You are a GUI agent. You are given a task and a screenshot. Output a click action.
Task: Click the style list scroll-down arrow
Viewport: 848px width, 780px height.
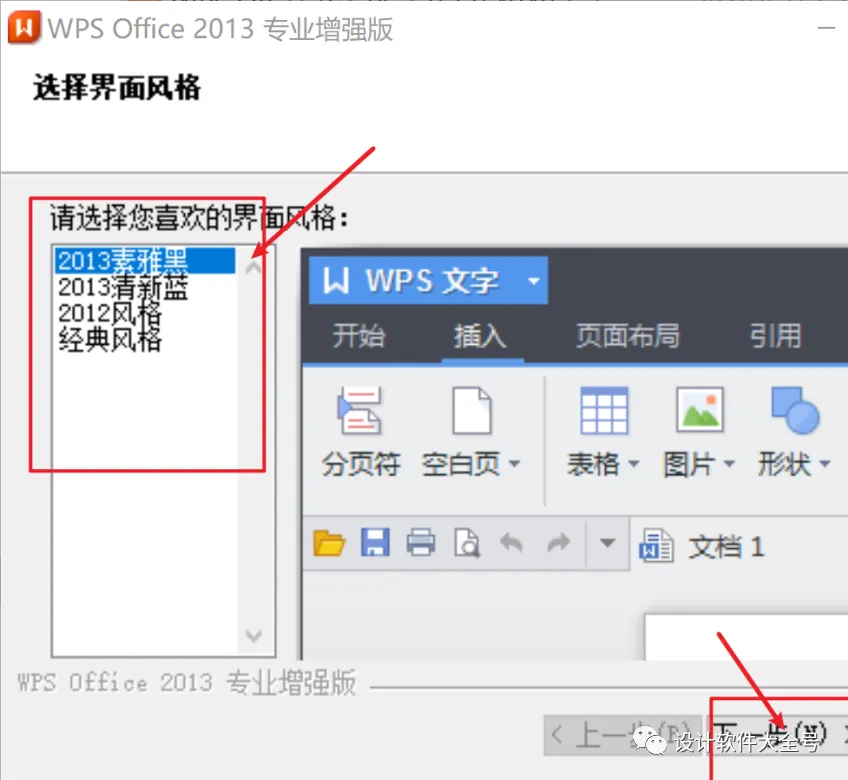[x=254, y=636]
